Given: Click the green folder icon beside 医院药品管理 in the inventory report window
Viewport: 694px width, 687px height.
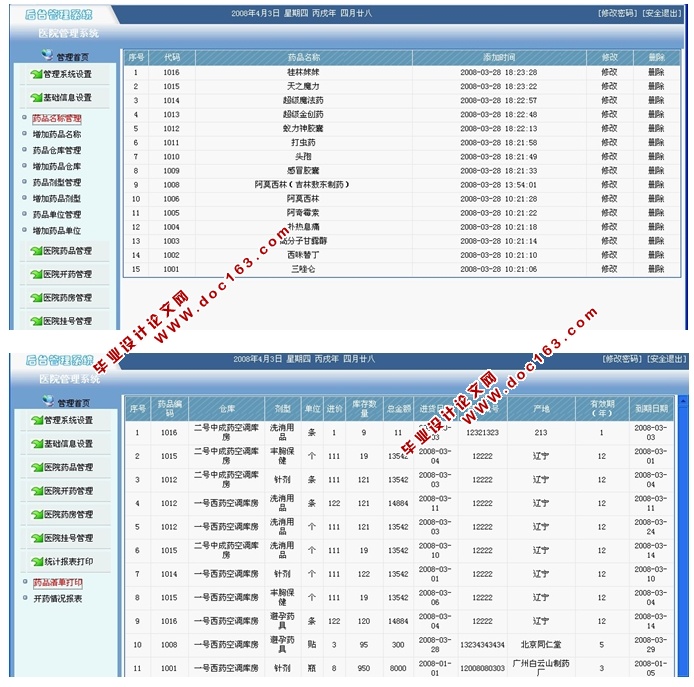Looking at the screenshot, I should [x=37, y=467].
